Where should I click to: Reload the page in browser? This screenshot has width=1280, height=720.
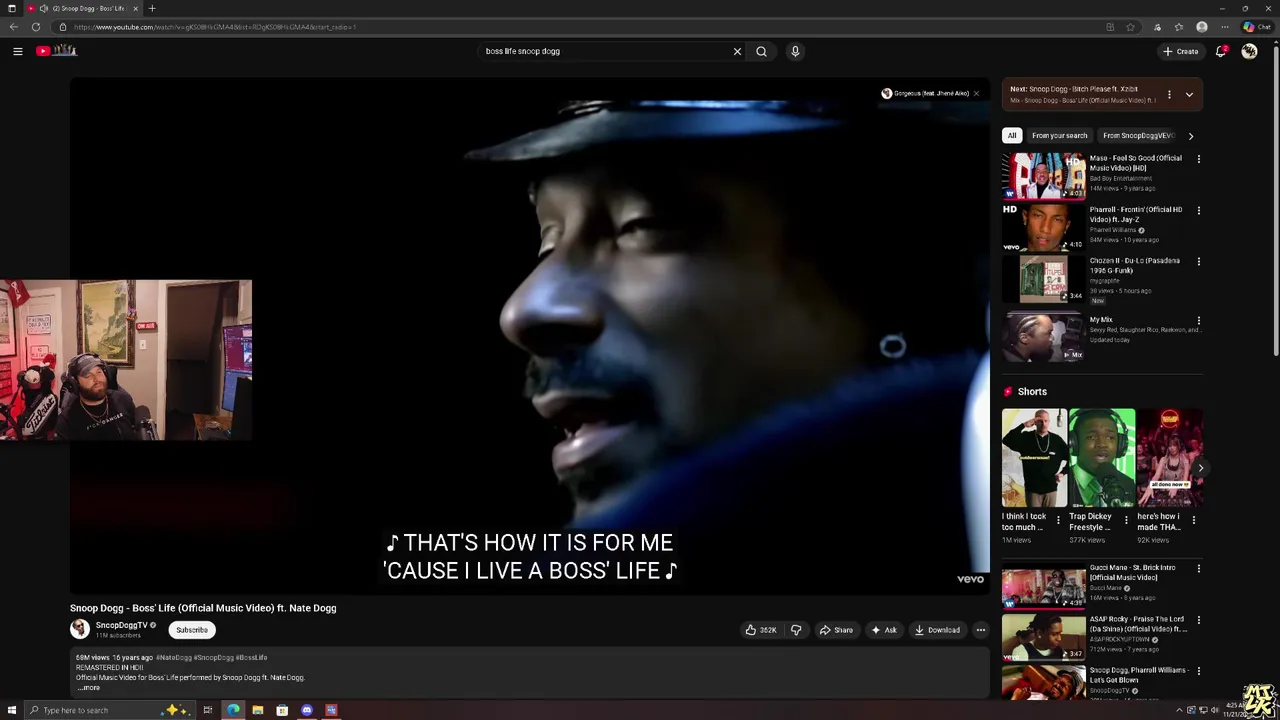(36, 27)
